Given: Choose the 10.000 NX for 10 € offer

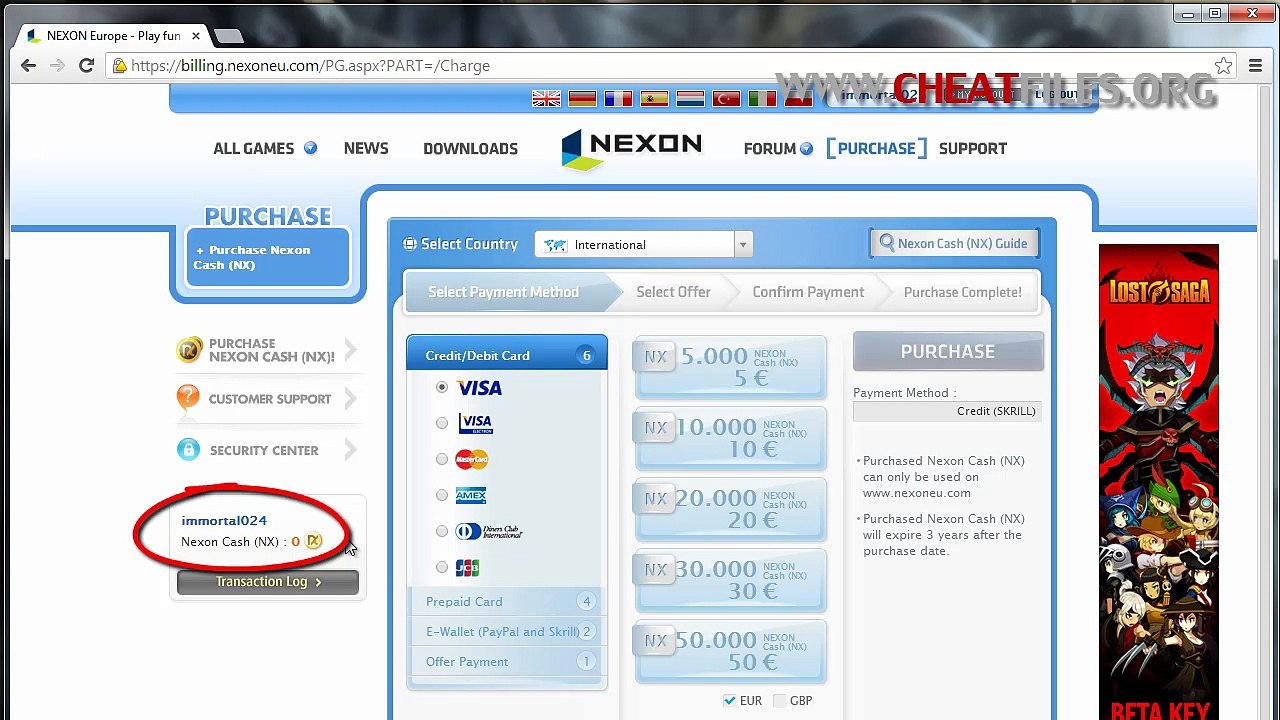Looking at the screenshot, I should click(730, 438).
